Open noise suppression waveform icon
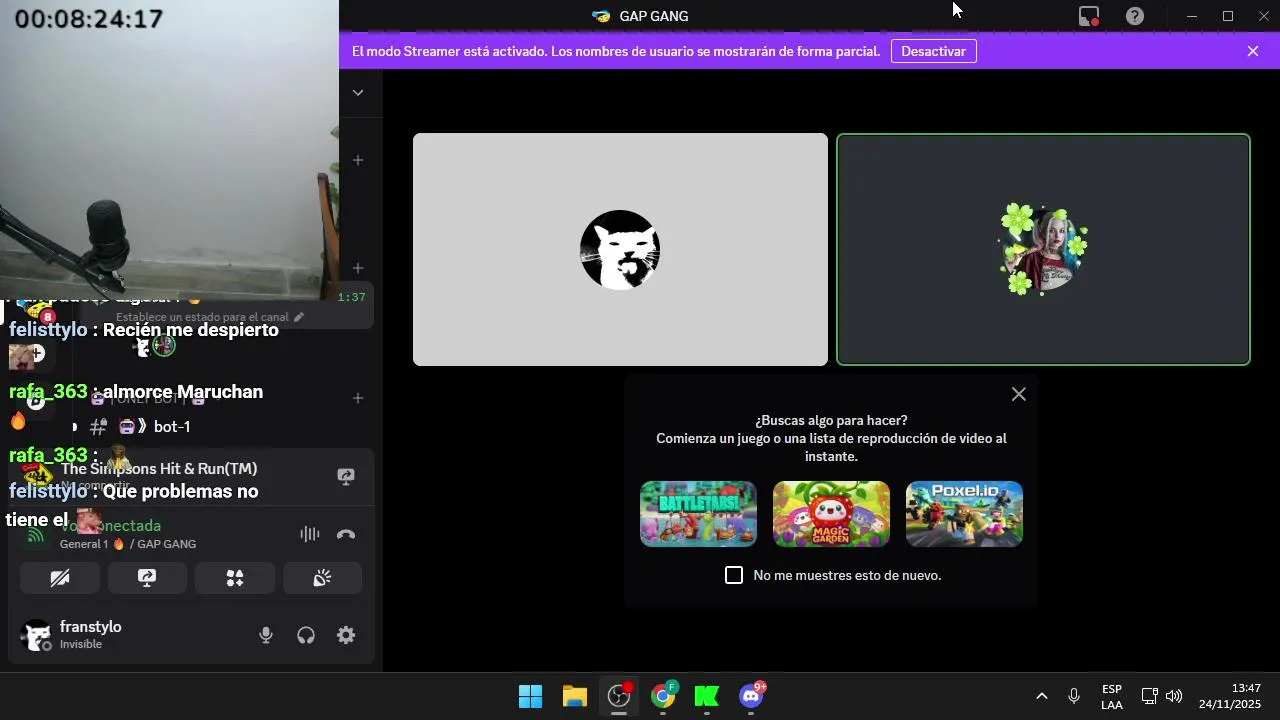 click(310, 534)
